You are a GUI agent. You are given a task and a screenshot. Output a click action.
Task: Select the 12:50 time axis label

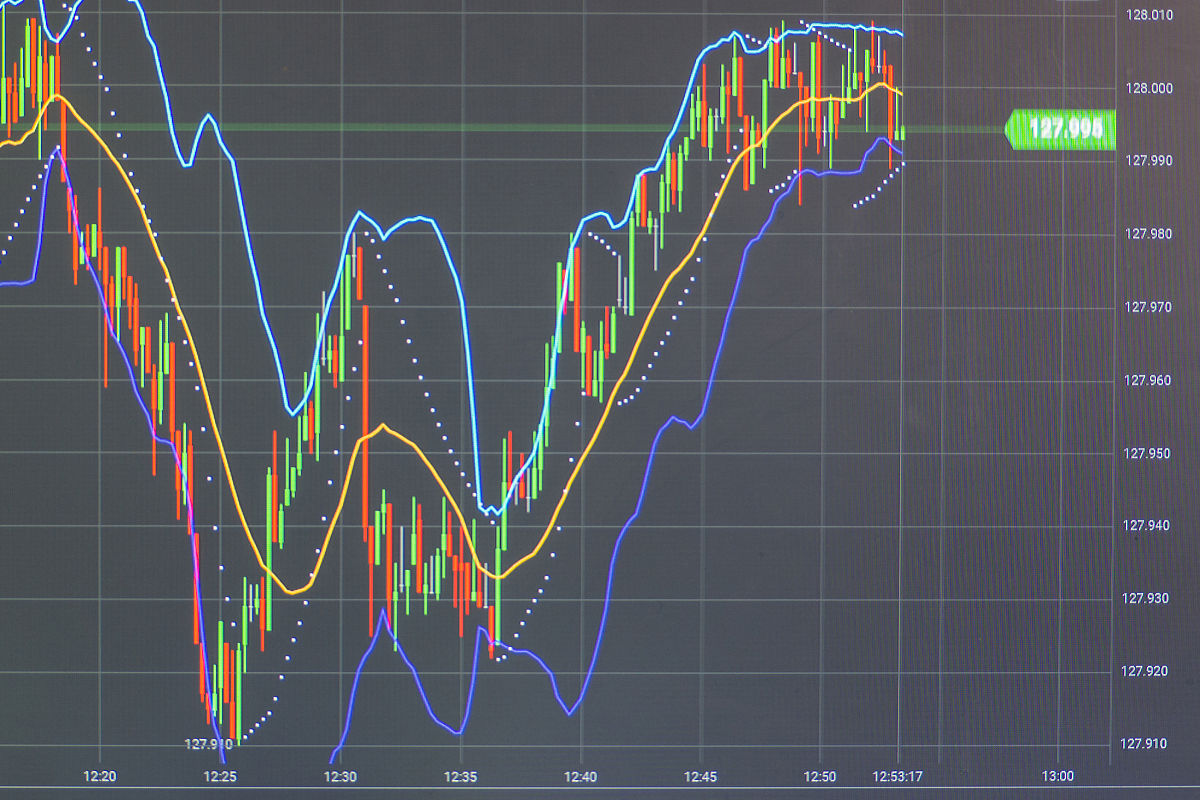tap(820, 777)
